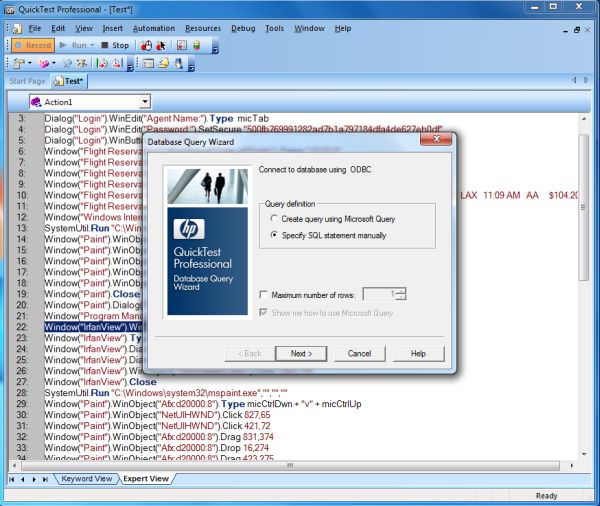
Task: Click the scroll-down arrow of the editor
Action: [x=584, y=454]
